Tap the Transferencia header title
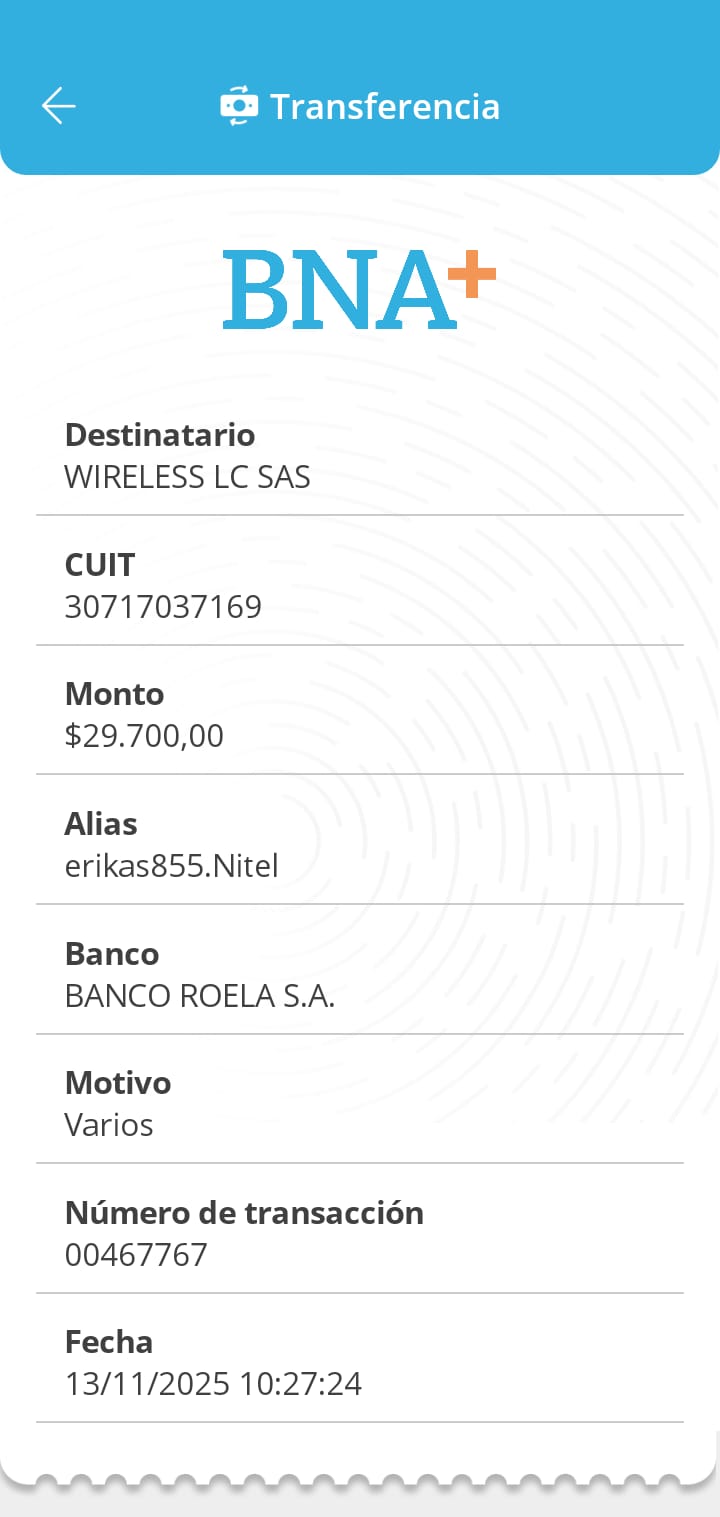The height and width of the screenshot is (1517, 720). tap(385, 106)
